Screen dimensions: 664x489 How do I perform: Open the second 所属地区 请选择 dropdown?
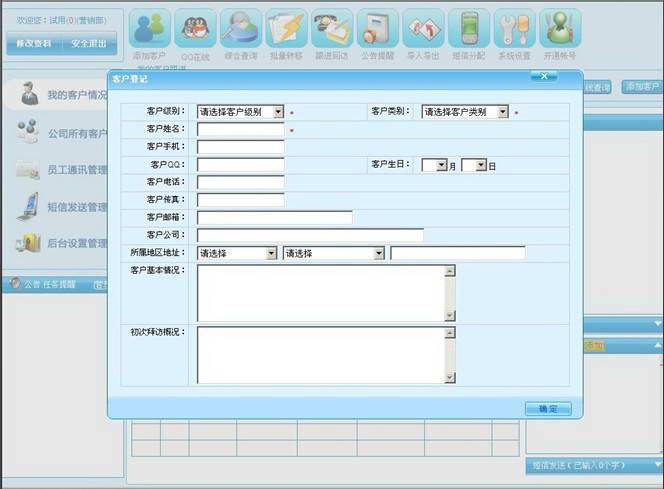[x=334, y=253]
